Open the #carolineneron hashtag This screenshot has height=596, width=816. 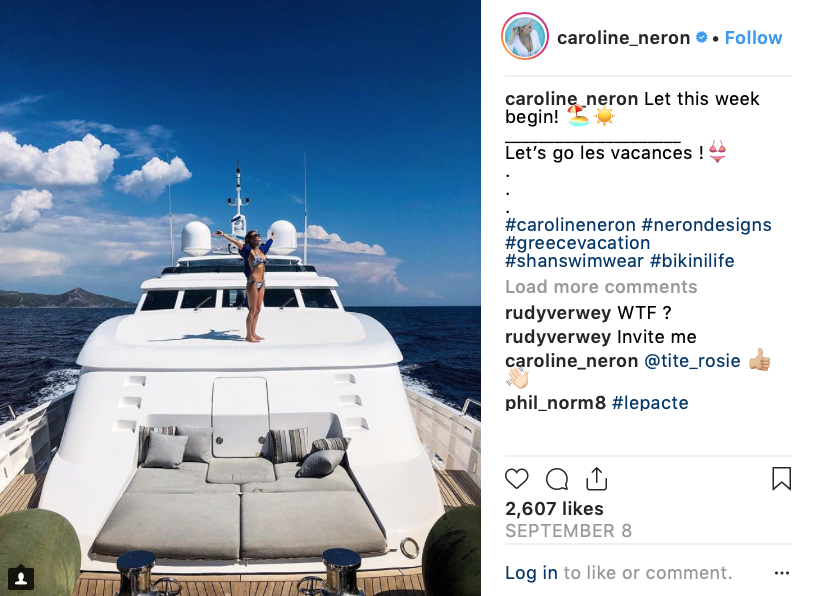(570, 225)
